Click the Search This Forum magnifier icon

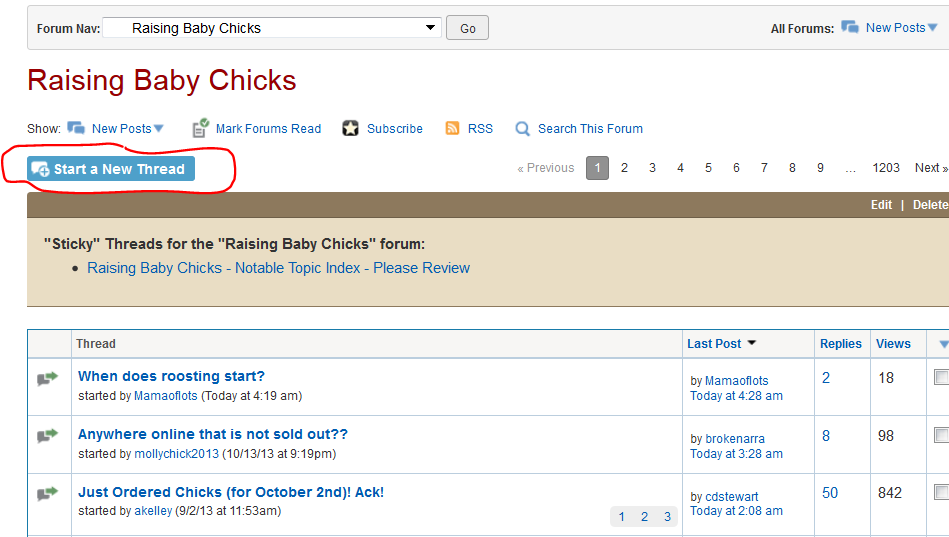click(x=522, y=128)
